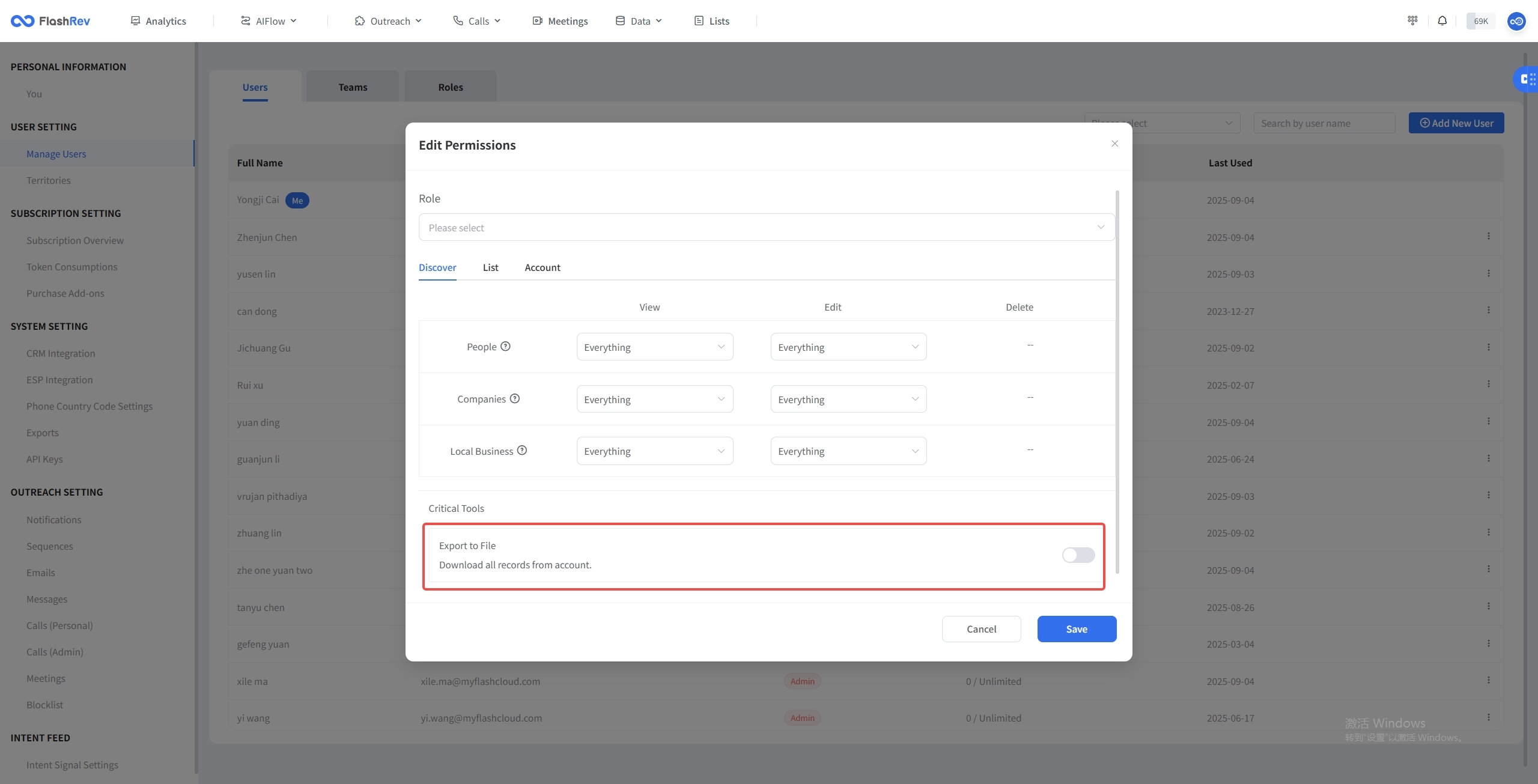This screenshot has width=1538, height=784.
Task: Open API Keys in sidebar
Action: [x=44, y=459]
